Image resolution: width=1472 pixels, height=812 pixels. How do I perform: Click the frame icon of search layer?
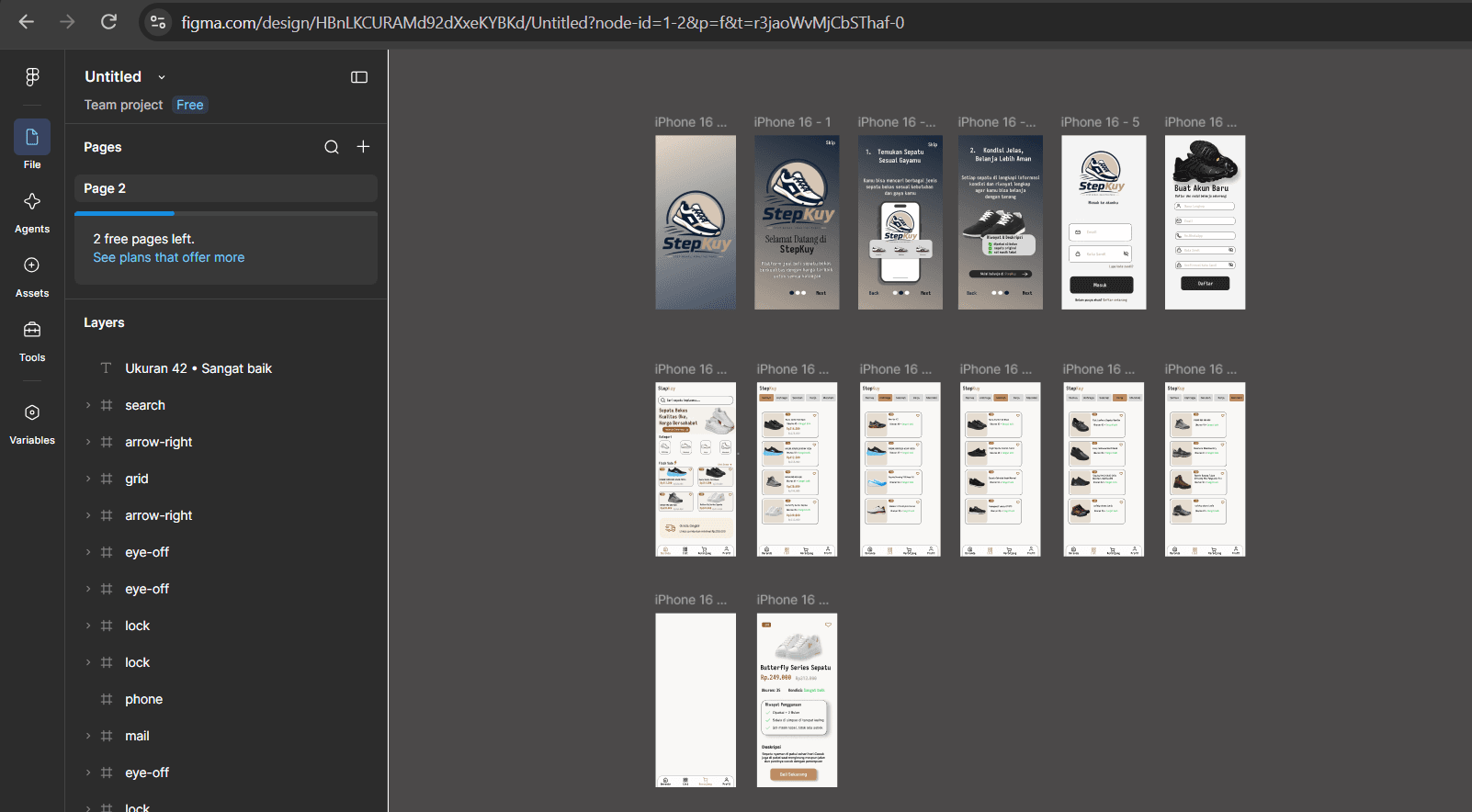coord(107,405)
